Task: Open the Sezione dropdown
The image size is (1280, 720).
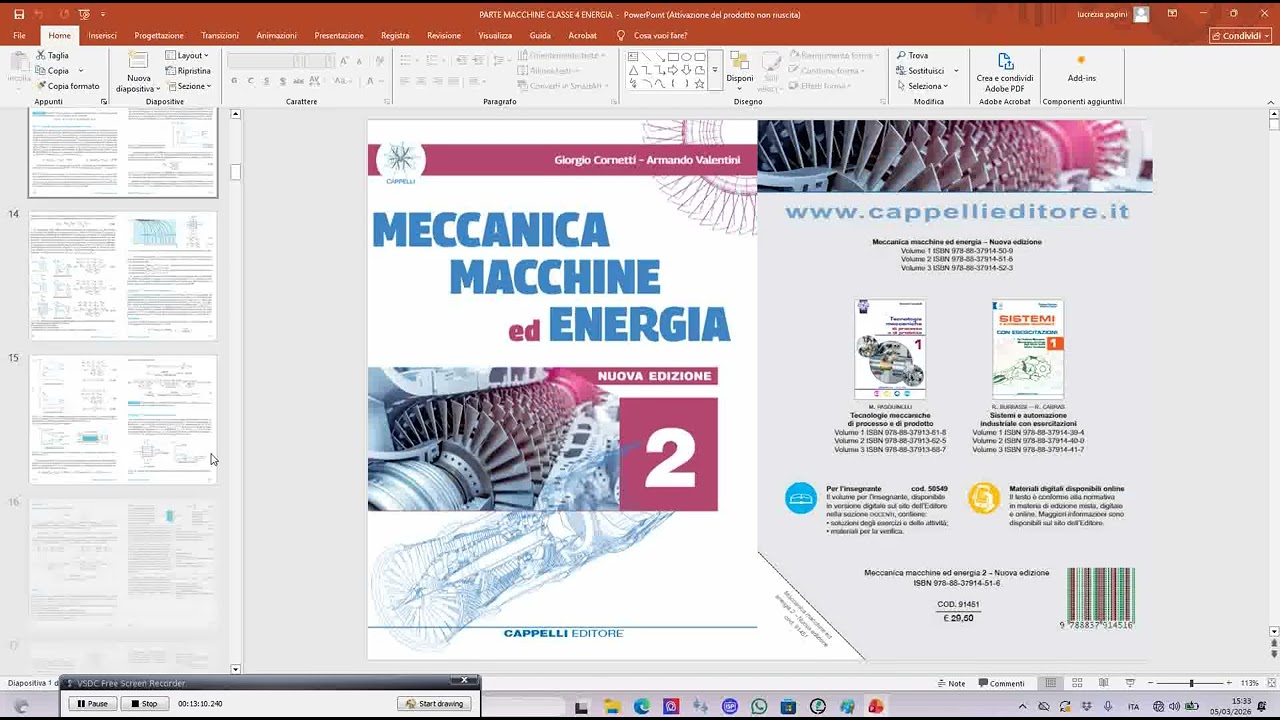Action: (x=187, y=86)
